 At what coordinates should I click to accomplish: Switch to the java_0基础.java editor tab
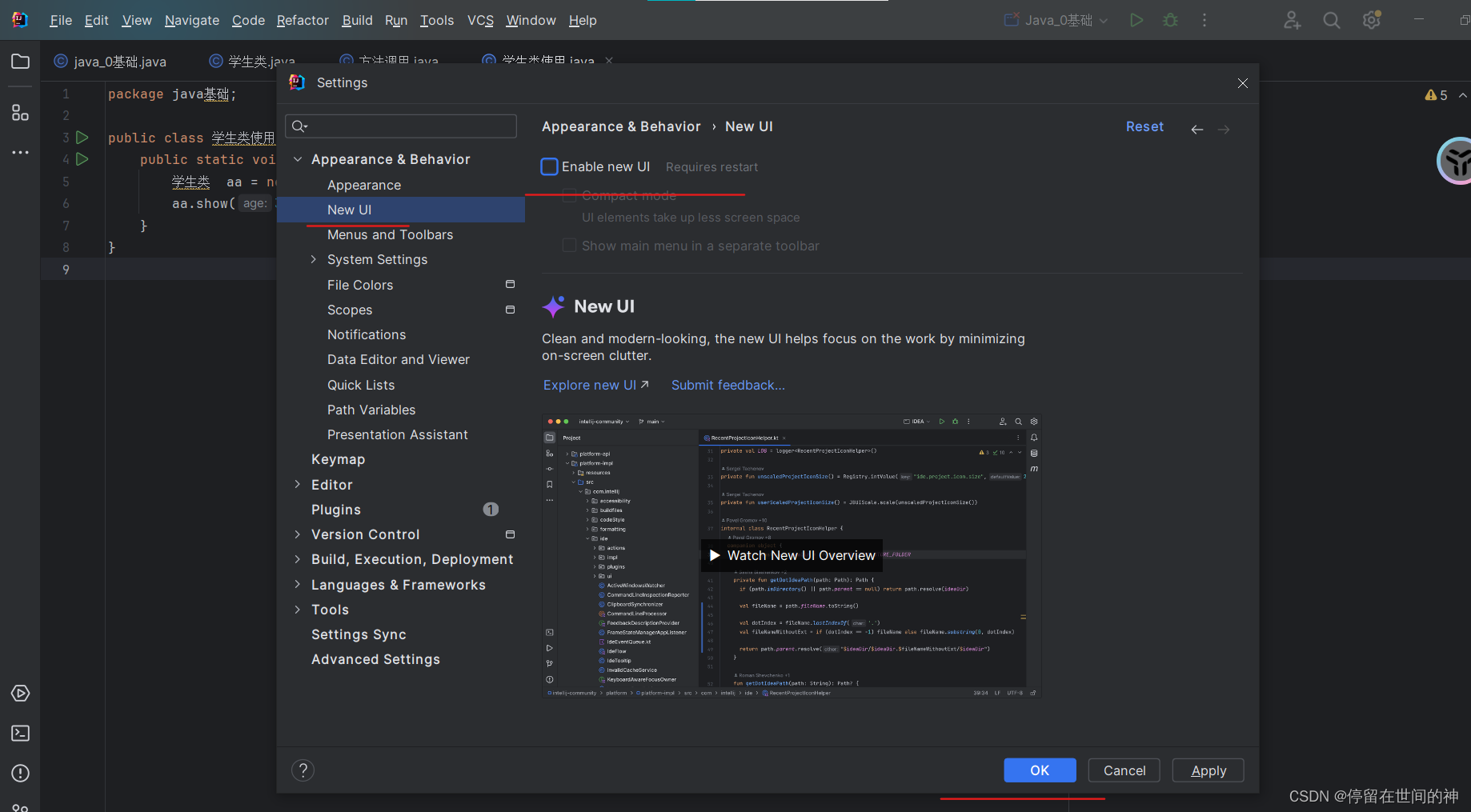pyautogui.click(x=110, y=62)
